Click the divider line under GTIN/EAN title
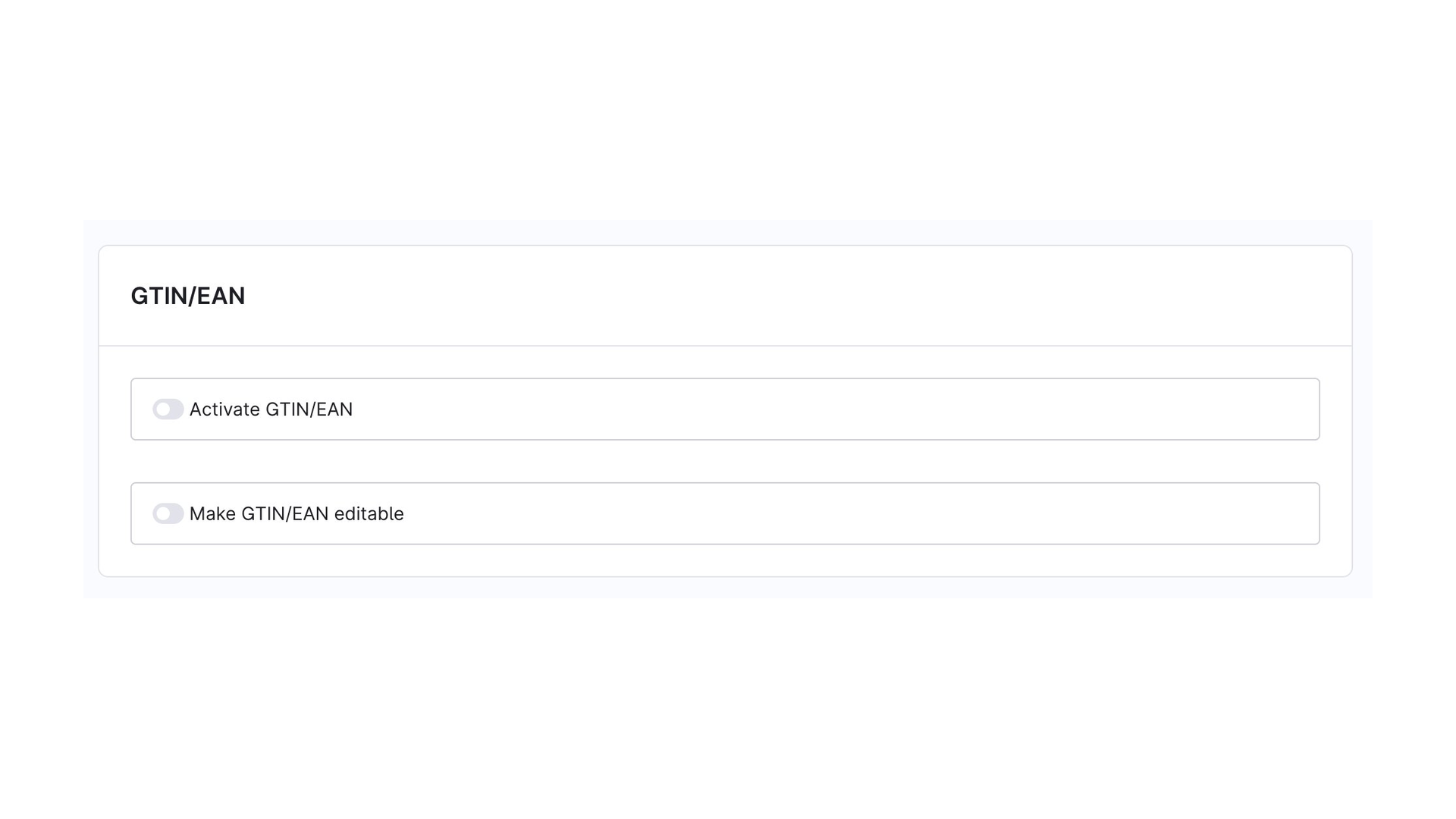 tap(725, 346)
